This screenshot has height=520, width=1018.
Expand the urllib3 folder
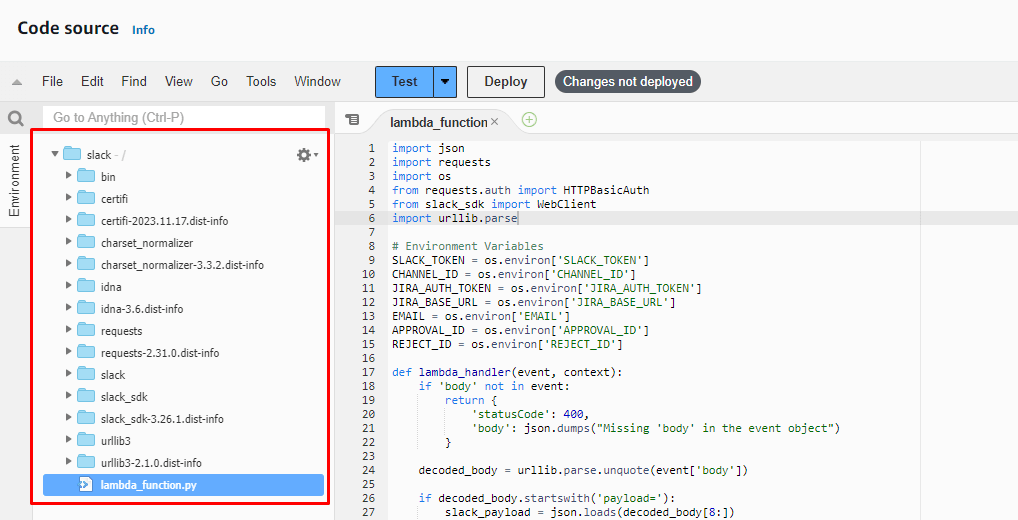click(x=69, y=441)
